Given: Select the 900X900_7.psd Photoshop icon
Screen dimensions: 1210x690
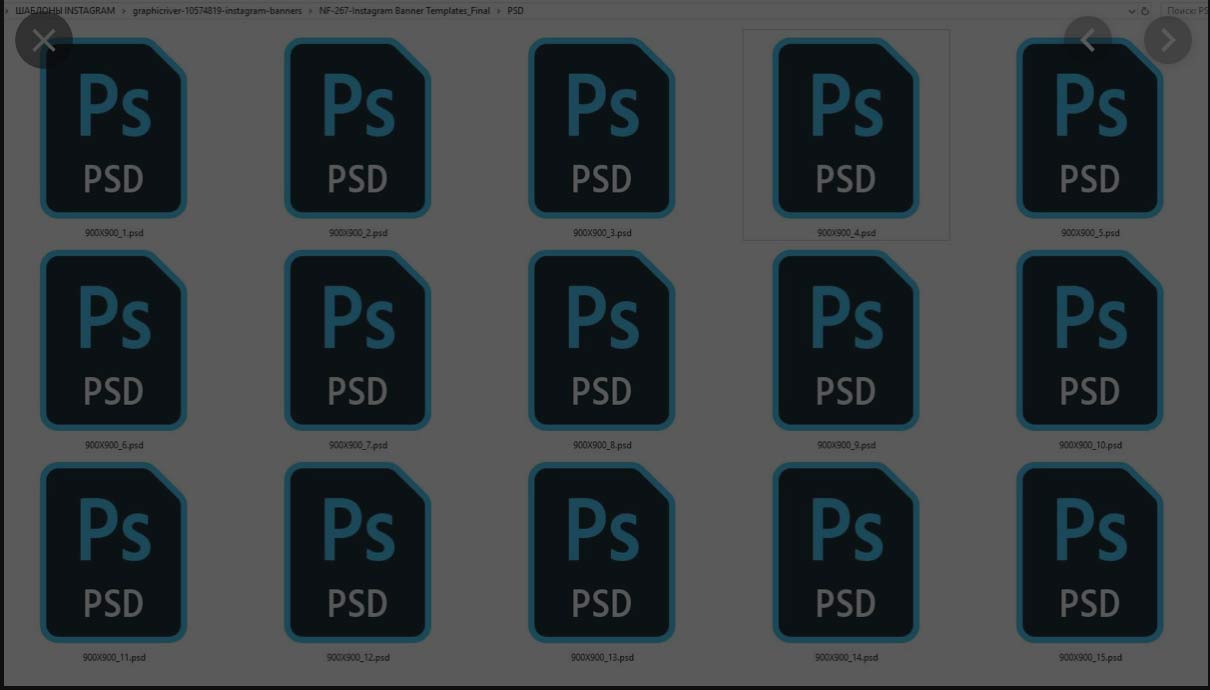Looking at the screenshot, I should click(x=357, y=340).
